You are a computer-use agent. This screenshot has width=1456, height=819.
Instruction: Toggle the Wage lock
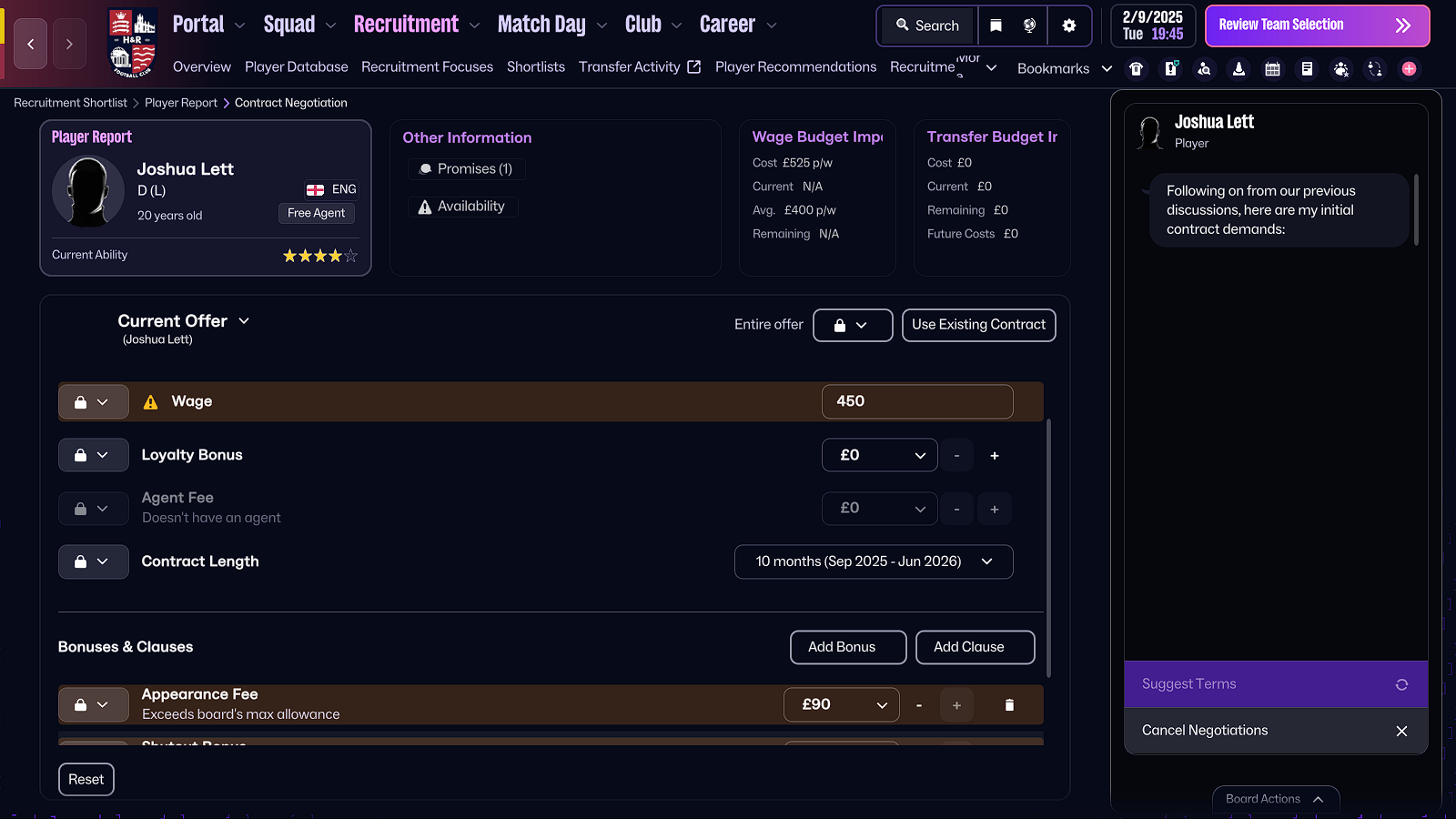(x=93, y=402)
